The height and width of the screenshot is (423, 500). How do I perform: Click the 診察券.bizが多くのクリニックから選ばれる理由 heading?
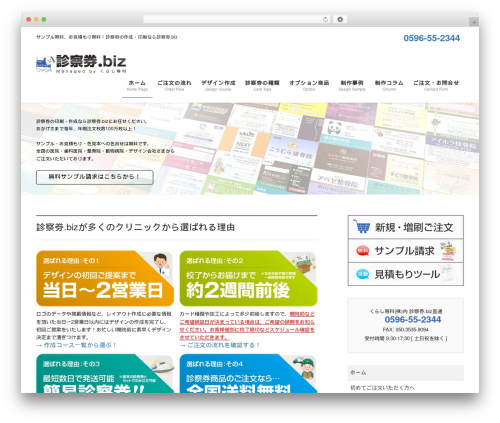coord(135,227)
